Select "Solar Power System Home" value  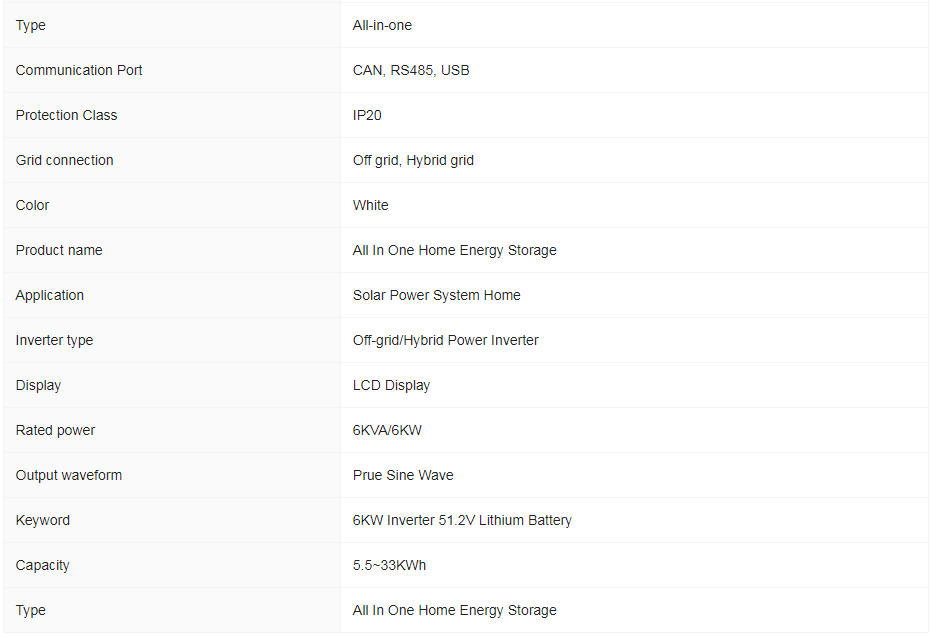pyautogui.click(x=436, y=295)
